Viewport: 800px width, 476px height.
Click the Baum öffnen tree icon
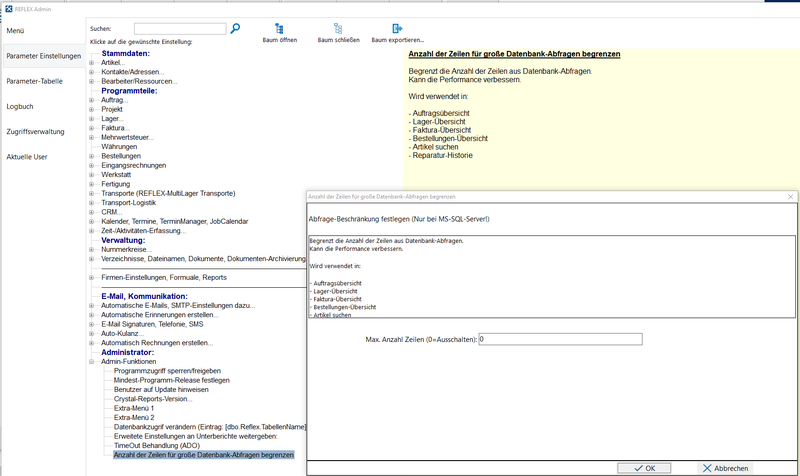tap(279, 29)
